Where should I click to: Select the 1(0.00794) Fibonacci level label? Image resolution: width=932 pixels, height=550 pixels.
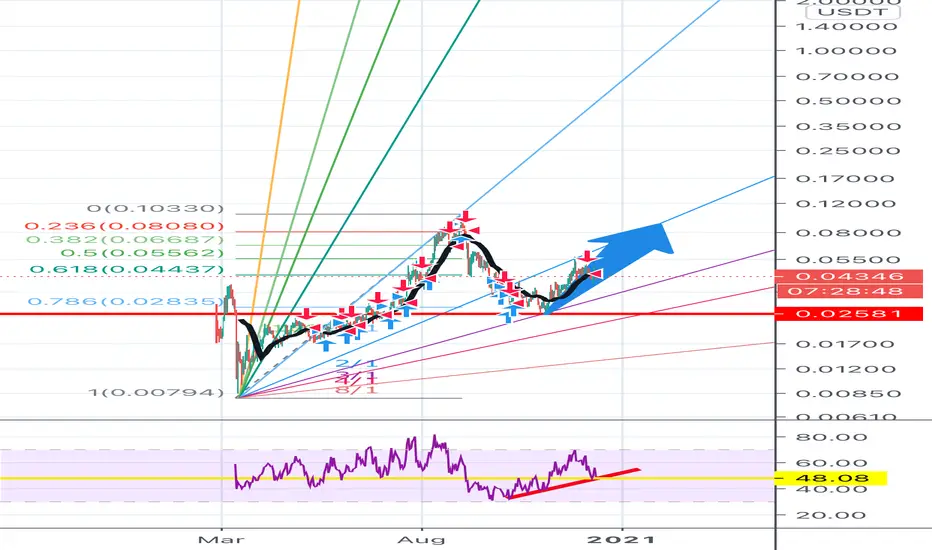point(156,393)
